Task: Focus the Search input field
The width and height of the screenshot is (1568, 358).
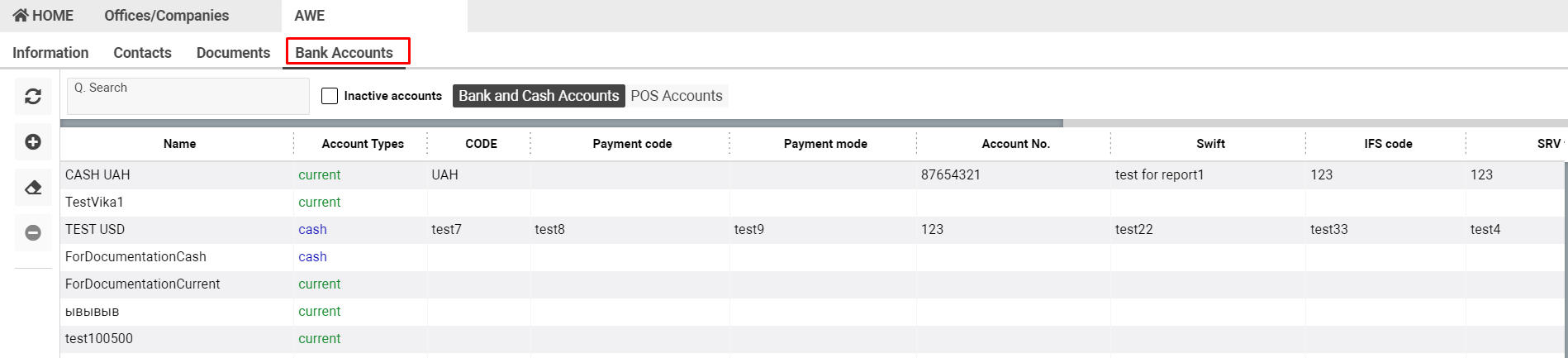Action: 188,96
